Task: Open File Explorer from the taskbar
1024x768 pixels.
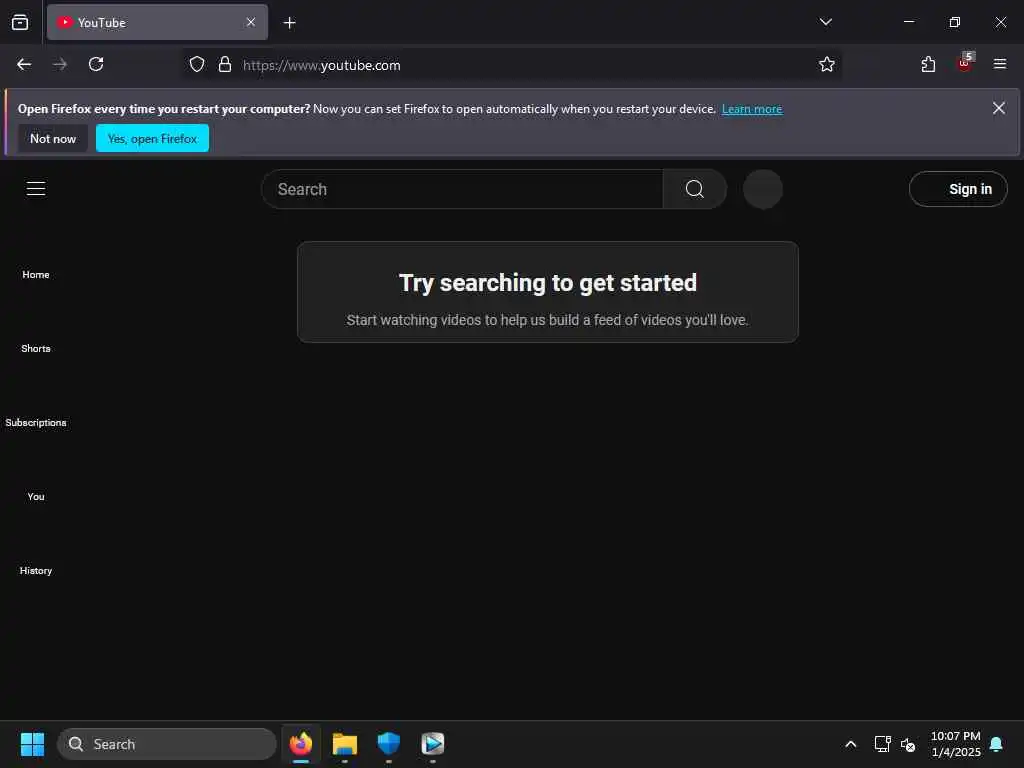Action: tap(345, 744)
